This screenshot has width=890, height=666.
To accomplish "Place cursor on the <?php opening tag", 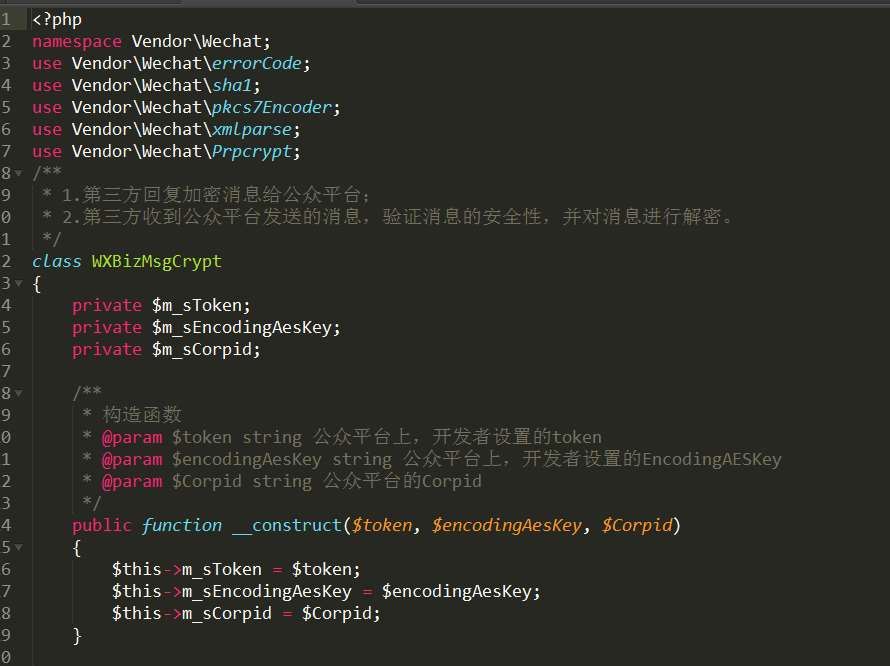I will tap(57, 19).
